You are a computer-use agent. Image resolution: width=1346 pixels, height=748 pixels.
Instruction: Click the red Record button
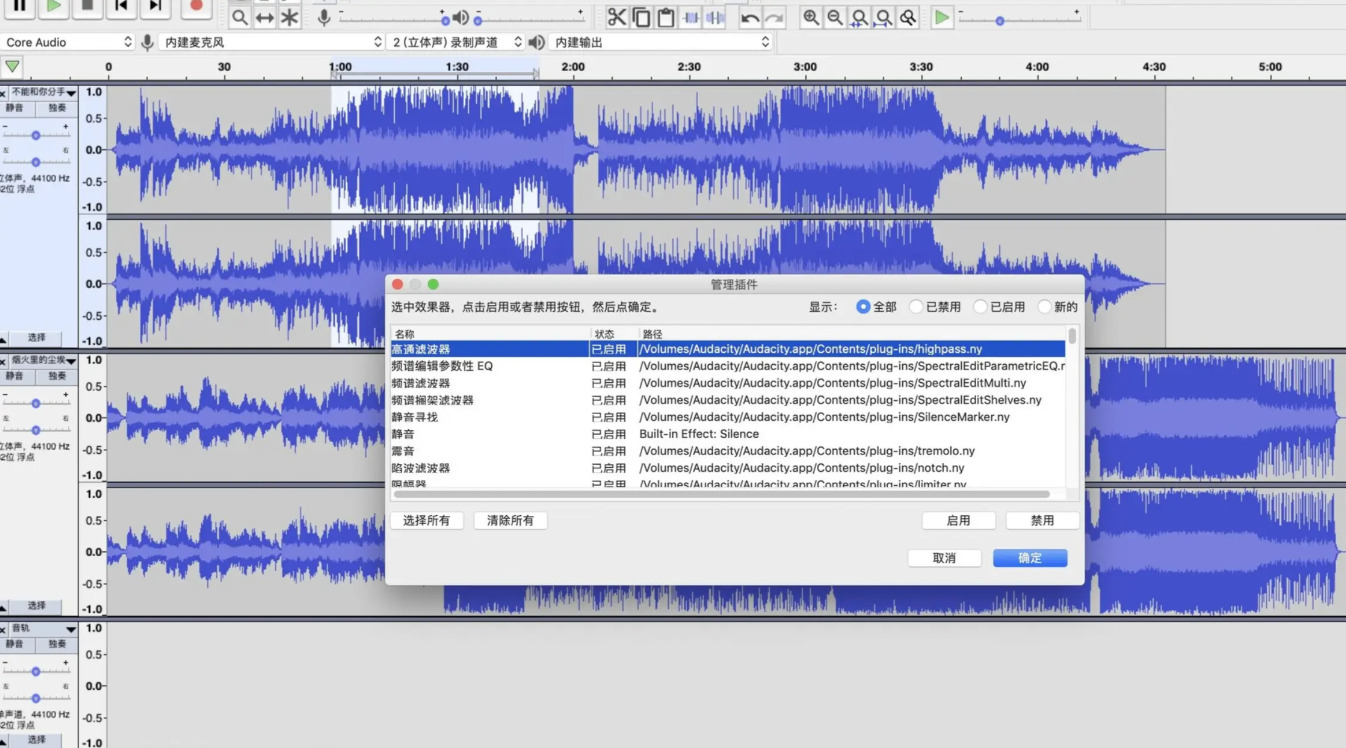[x=196, y=7]
